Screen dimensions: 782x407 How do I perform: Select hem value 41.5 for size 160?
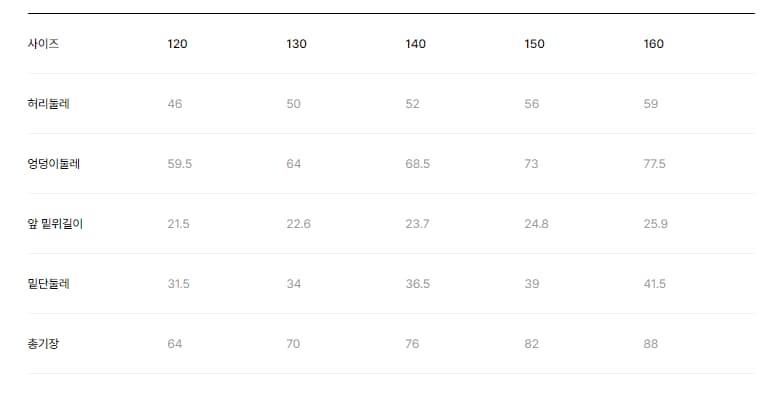click(x=654, y=284)
